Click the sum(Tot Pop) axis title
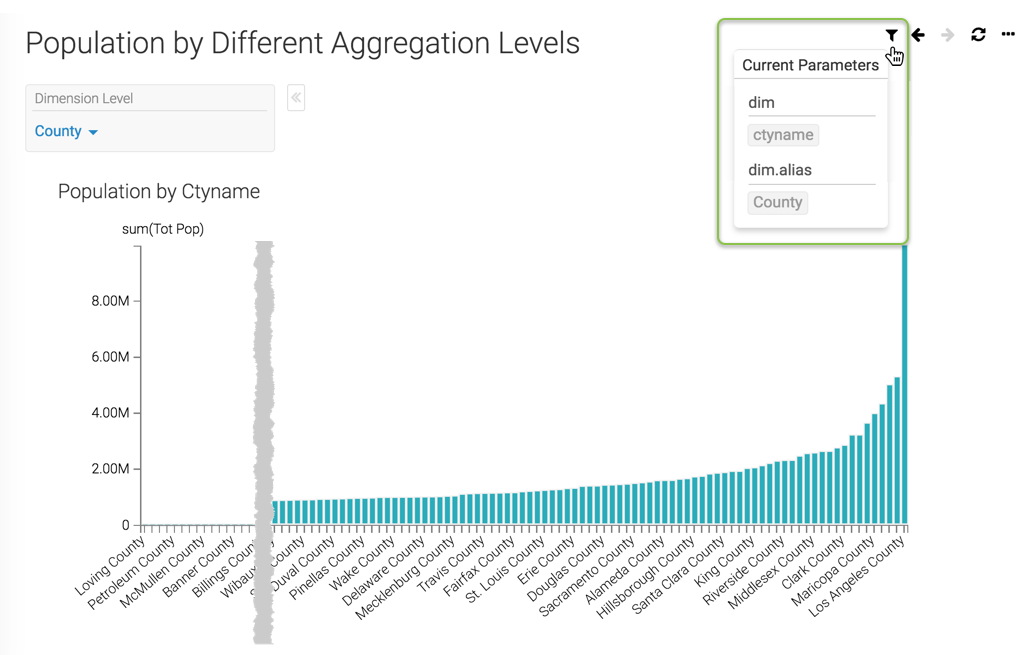The image size is (1027, 655). pyautogui.click(x=163, y=229)
